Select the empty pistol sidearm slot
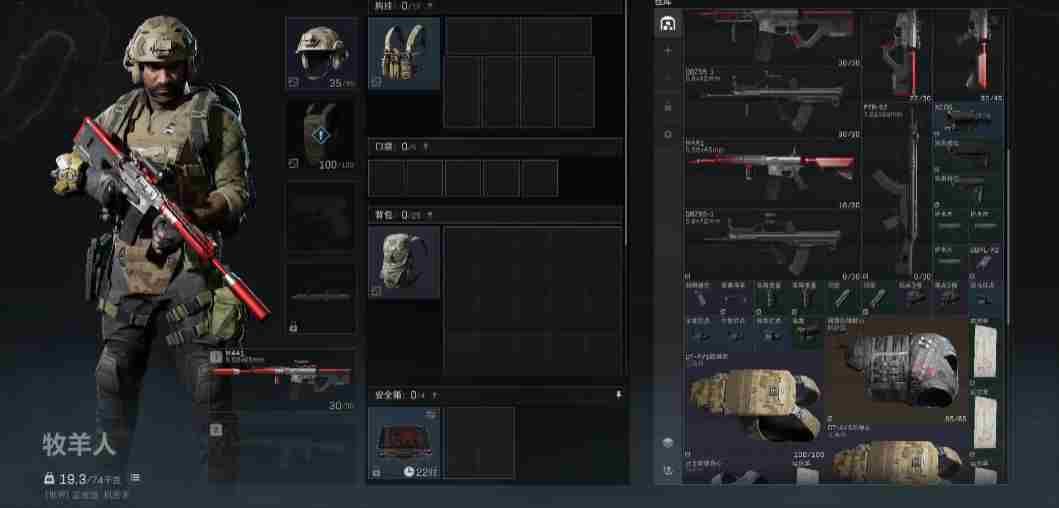Screen dimensions: 1059x508 tap(321, 216)
